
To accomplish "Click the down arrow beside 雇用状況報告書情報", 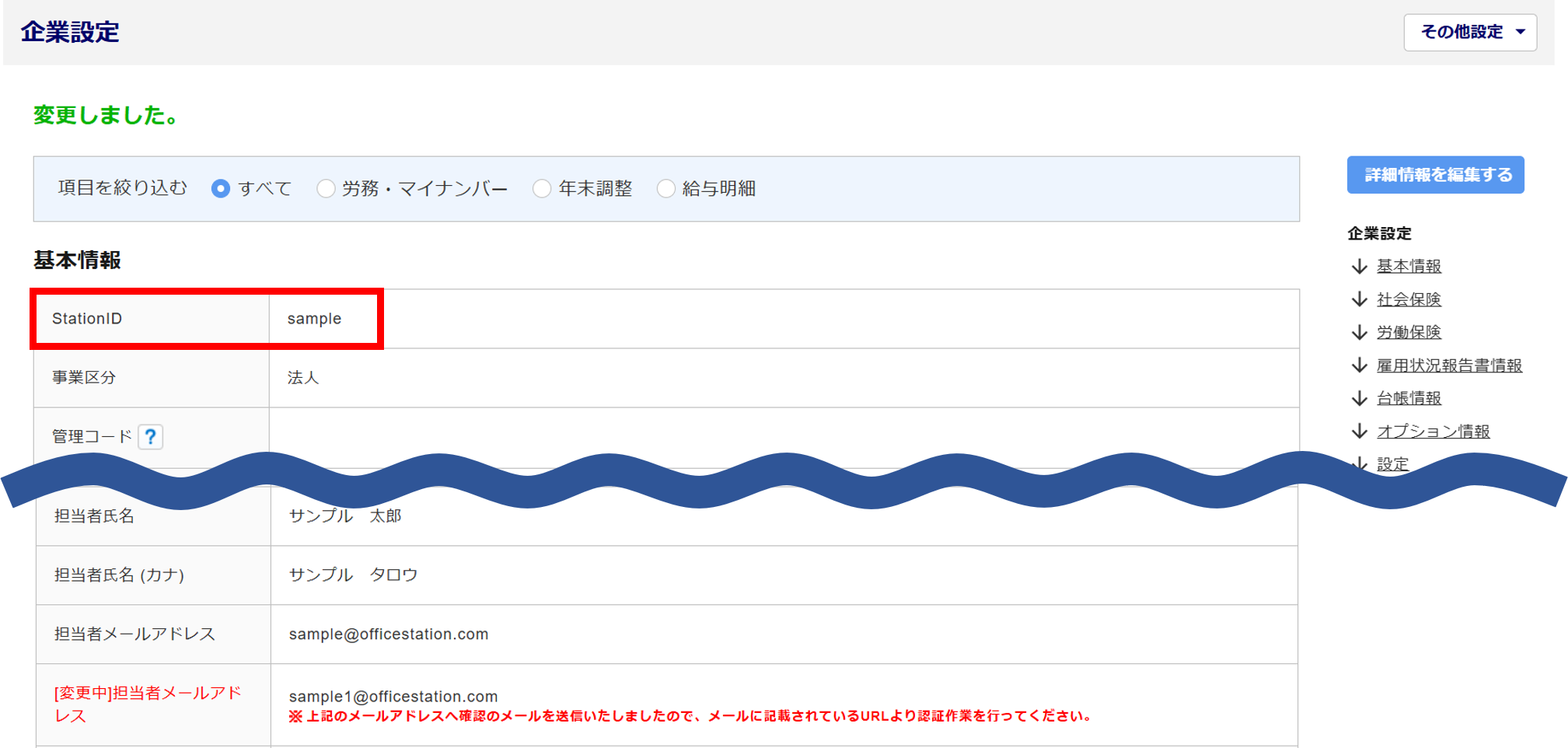I will [1359, 365].
